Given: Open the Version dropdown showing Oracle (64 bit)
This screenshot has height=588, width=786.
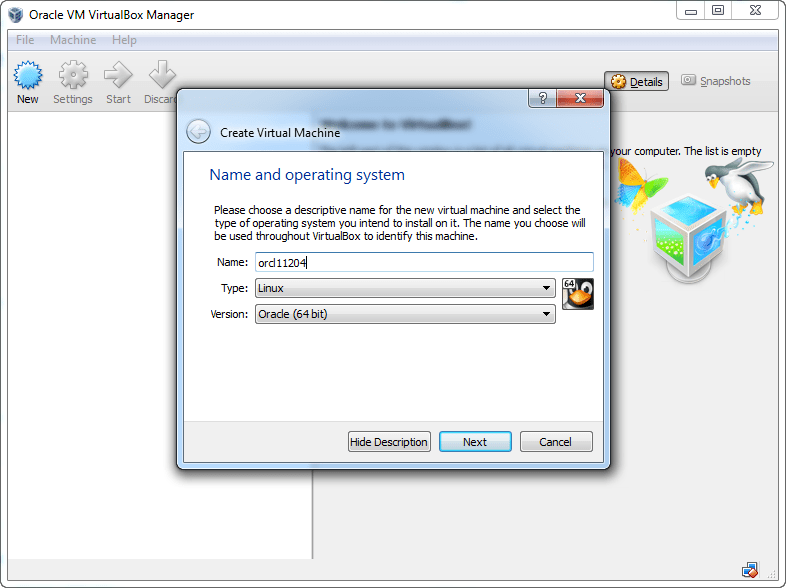Looking at the screenshot, I should [x=405, y=314].
